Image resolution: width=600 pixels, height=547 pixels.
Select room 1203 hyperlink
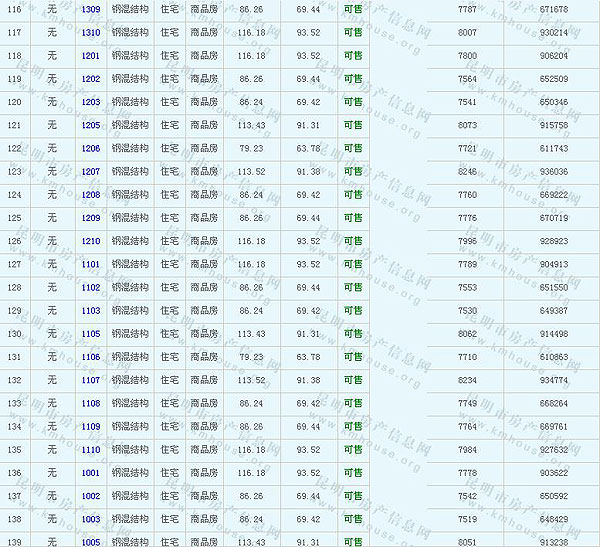click(91, 102)
